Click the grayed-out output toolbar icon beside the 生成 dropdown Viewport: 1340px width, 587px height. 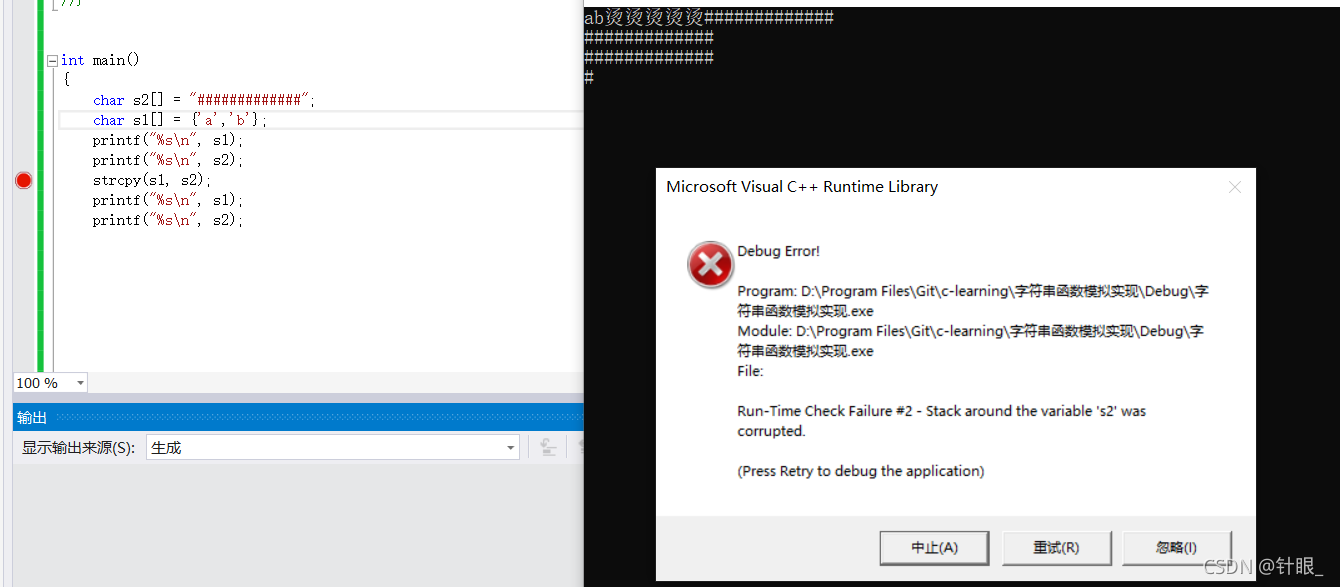coord(548,448)
